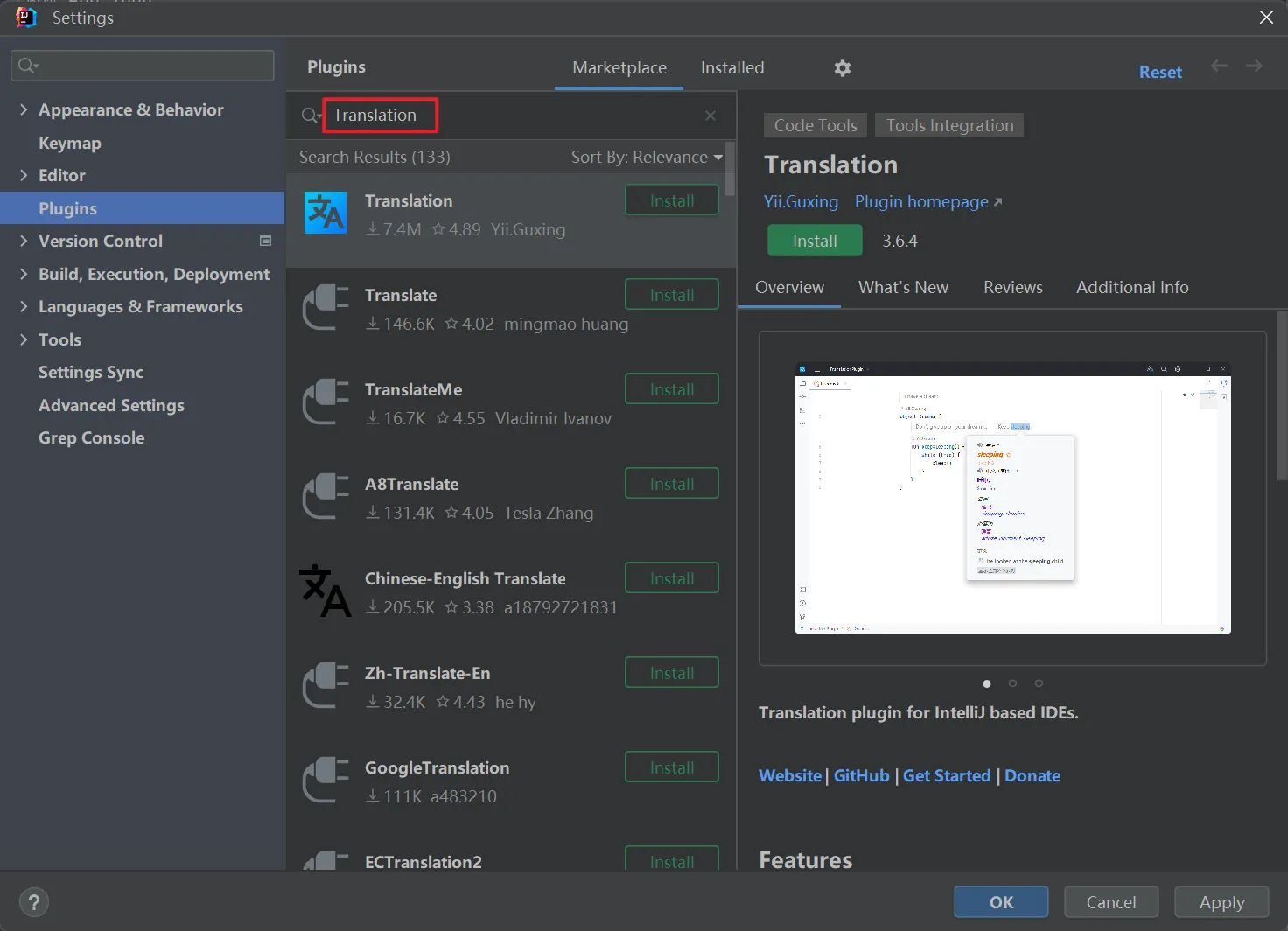
Task: Install the Translation plugin from results list
Action: pos(672,200)
